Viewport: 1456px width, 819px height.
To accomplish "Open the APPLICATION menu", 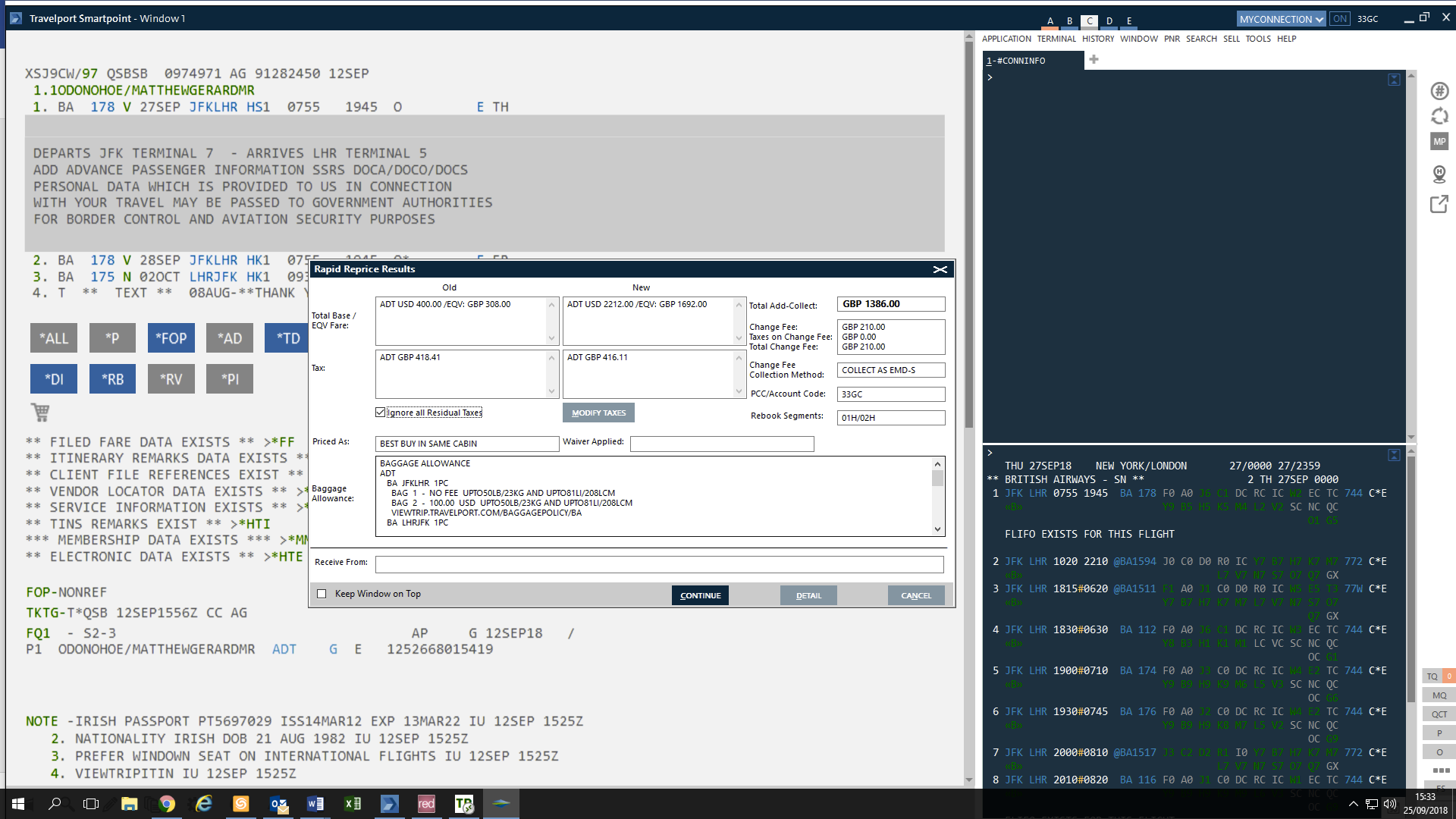I will click(x=1006, y=39).
